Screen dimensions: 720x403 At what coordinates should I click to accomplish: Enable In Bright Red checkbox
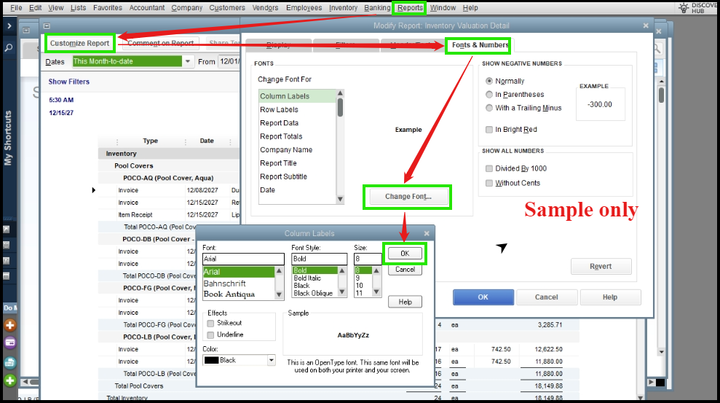coord(489,129)
